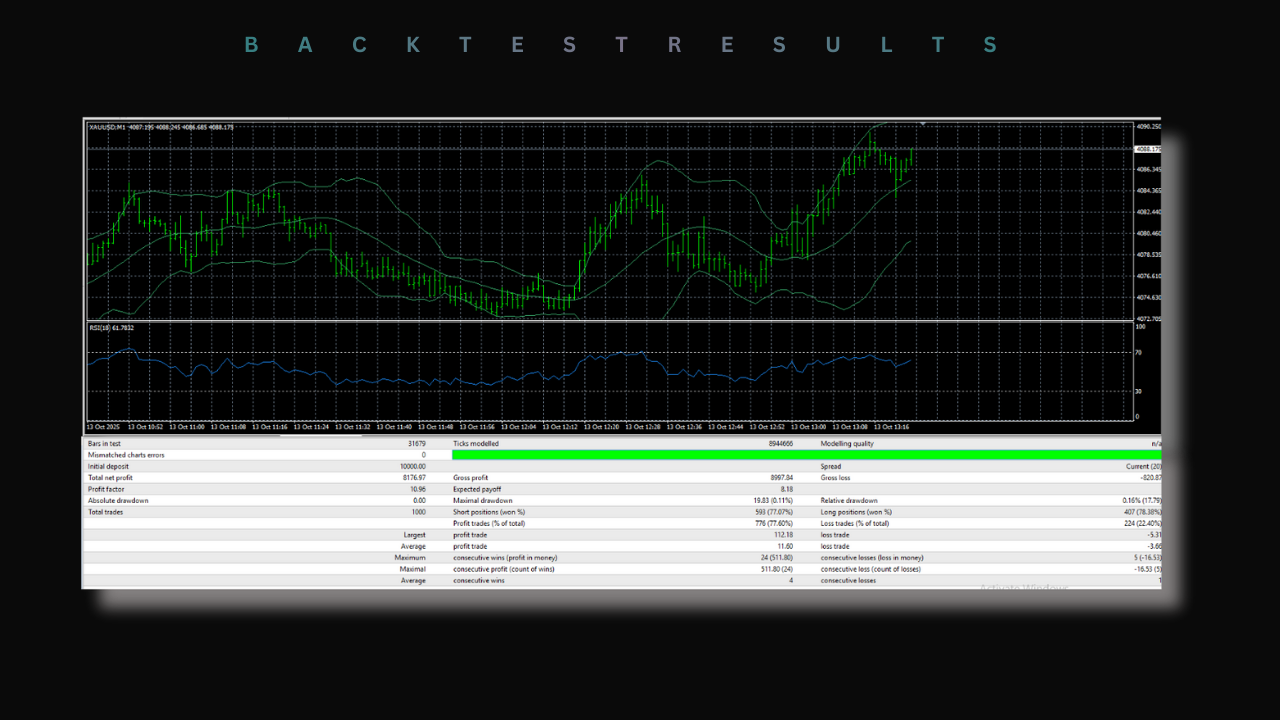Image resolution: width=1280 pixels, height=720 pixels.
Task: Click the Total trades 1000 value
Action: point(417,512)
